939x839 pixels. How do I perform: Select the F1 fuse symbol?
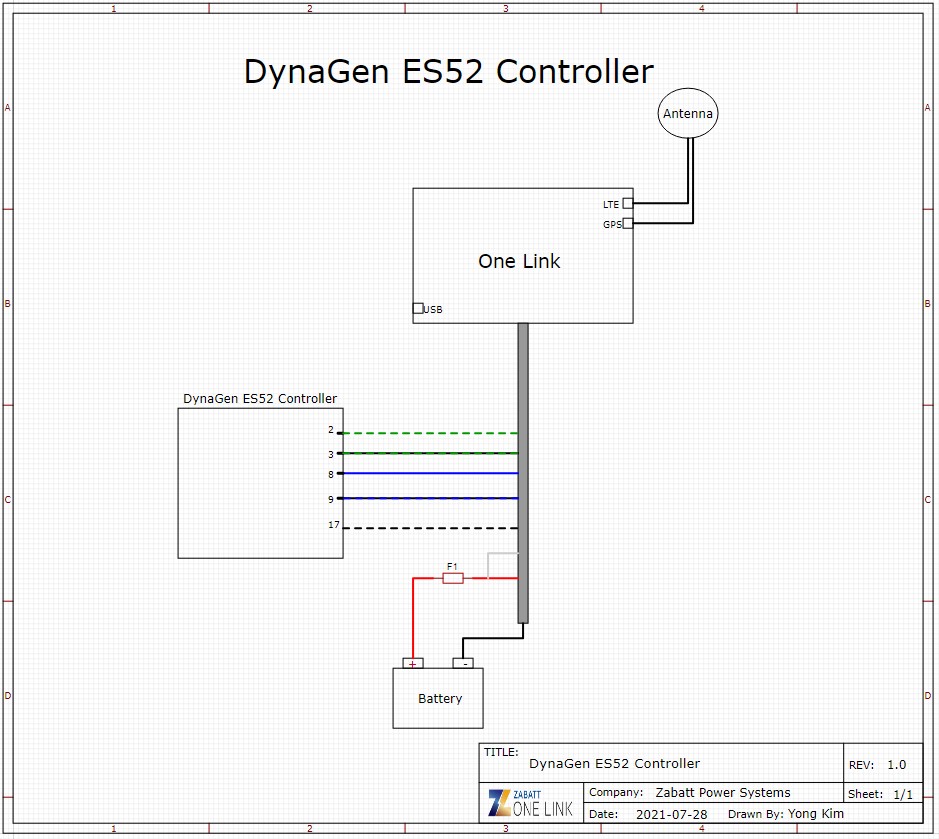pyautogui.click(x=453, y=578)
